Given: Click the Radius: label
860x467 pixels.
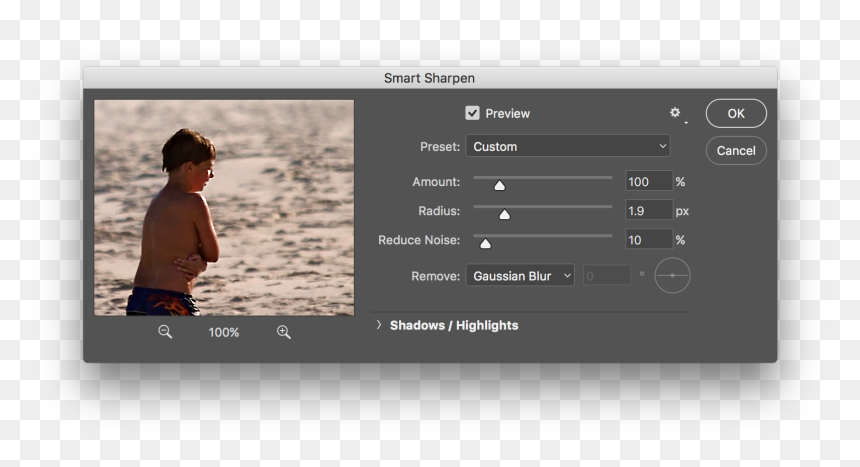Looking at the screenshot, I should (x=439, y=211).
